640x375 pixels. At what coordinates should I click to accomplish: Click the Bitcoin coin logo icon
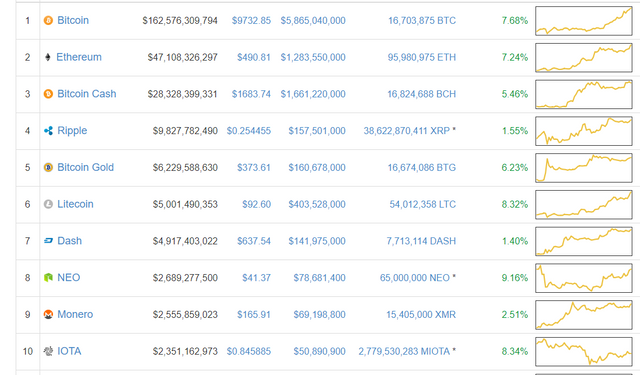click(48, 20)
